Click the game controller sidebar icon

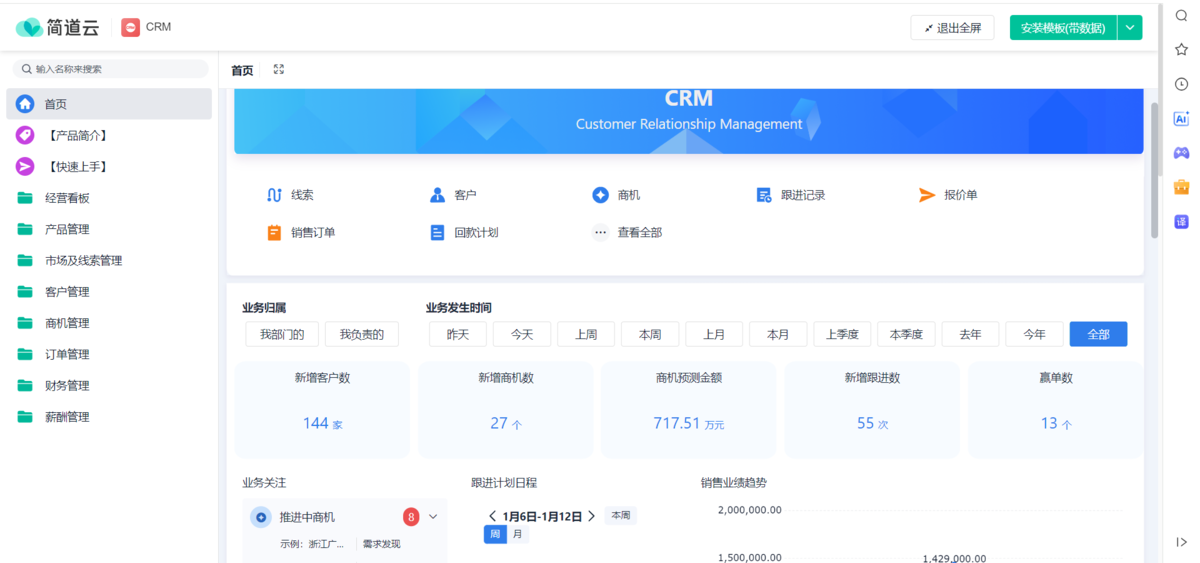coord(1181,153)
